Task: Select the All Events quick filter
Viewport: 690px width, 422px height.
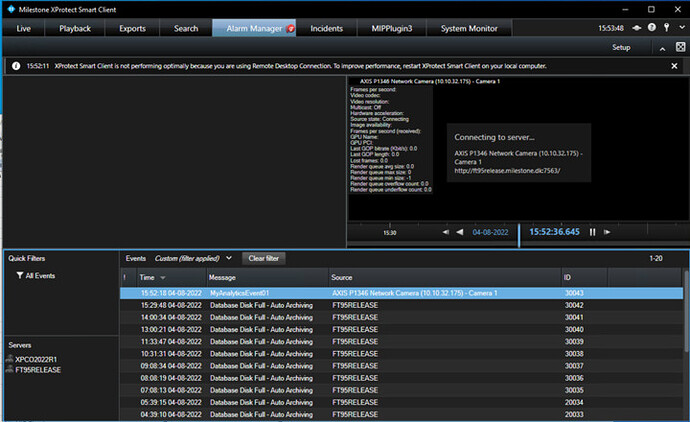Action: click(x=40, y=276)
